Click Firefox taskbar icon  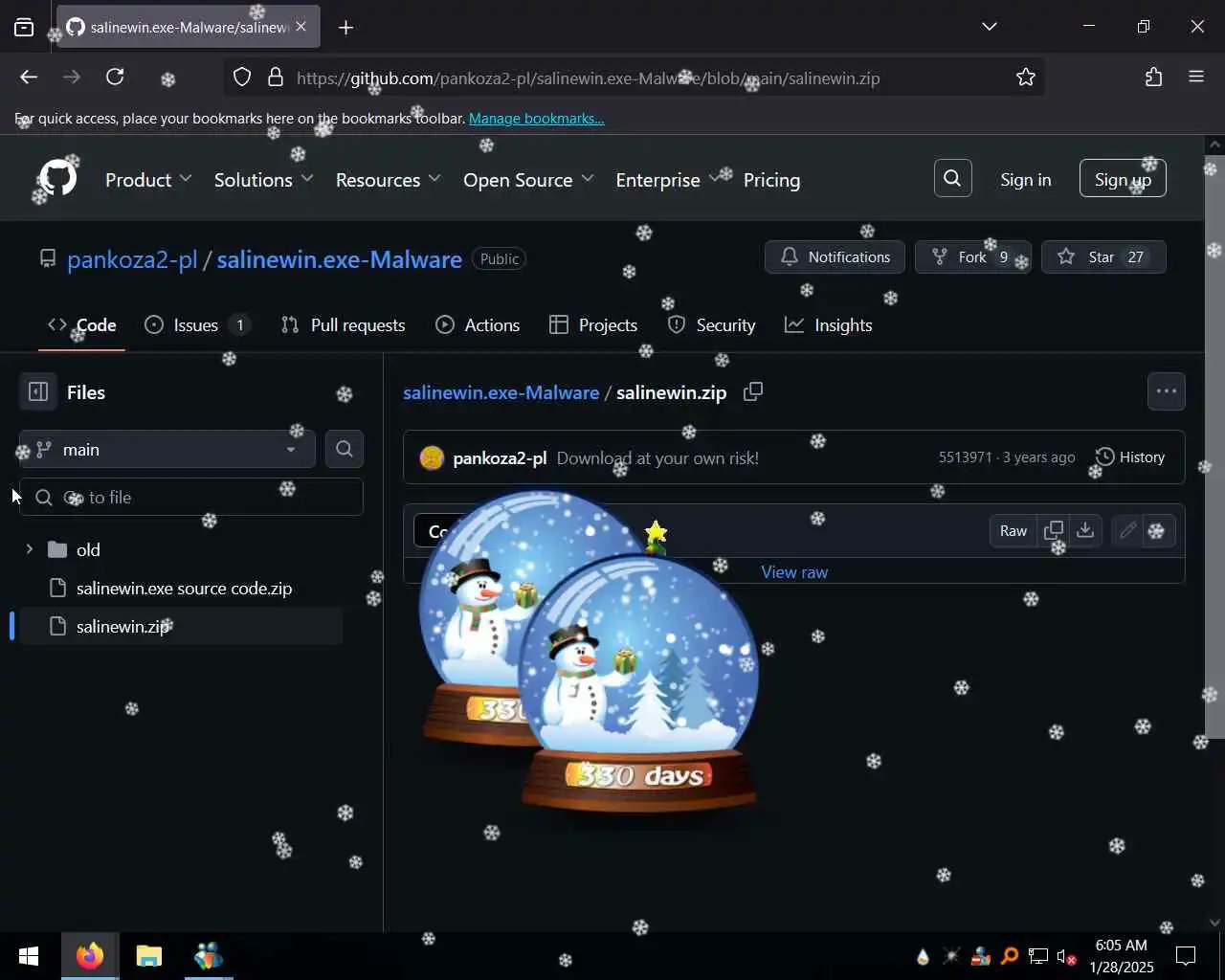click(x=90, y=956)
